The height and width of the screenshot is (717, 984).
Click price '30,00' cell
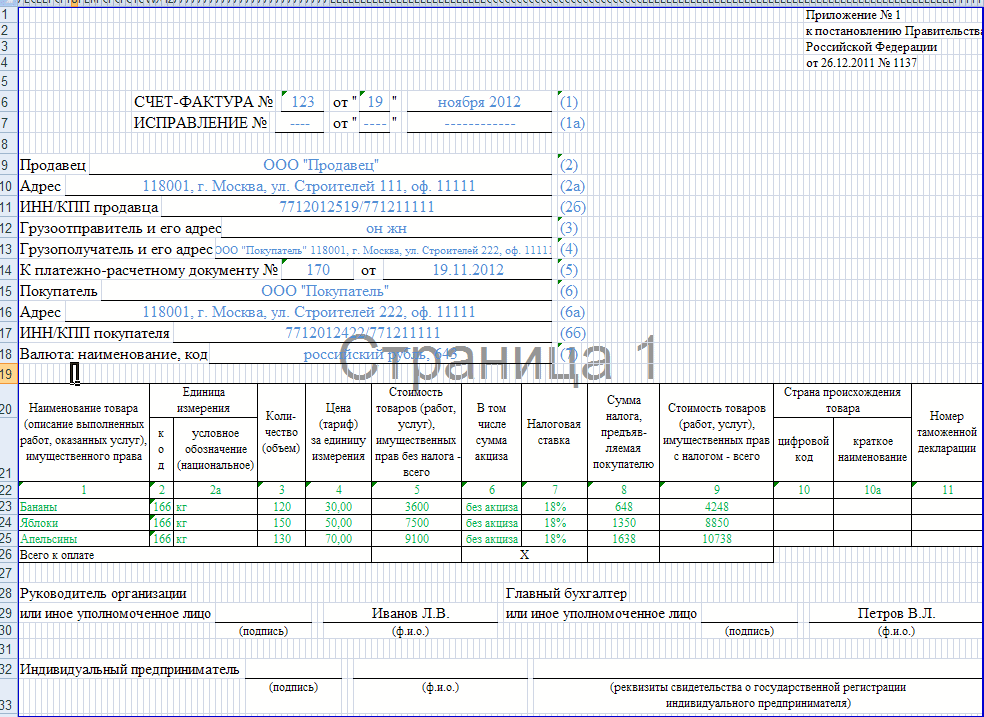click(x=338, y=506)
